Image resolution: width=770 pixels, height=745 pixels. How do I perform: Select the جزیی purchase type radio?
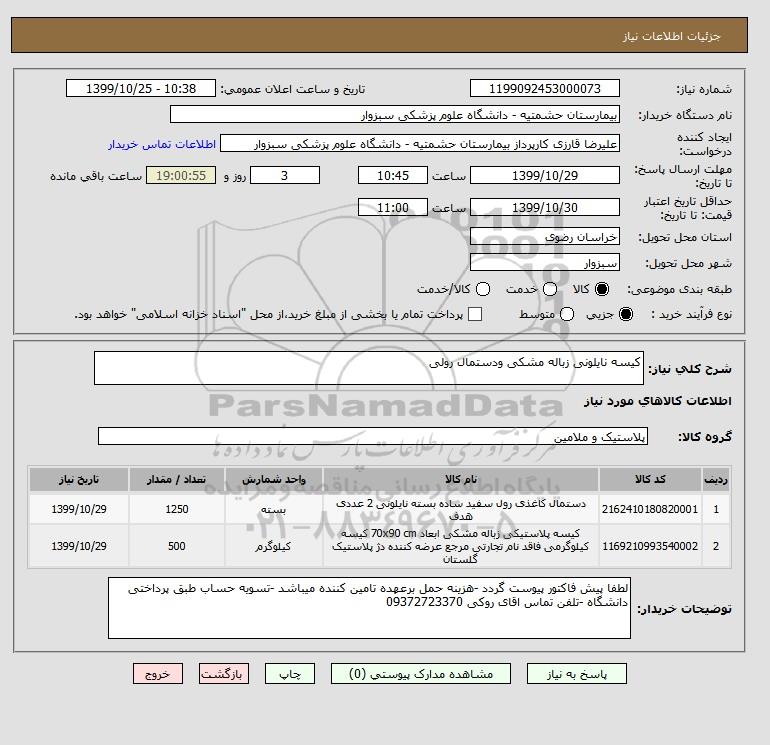pos(626,314)
